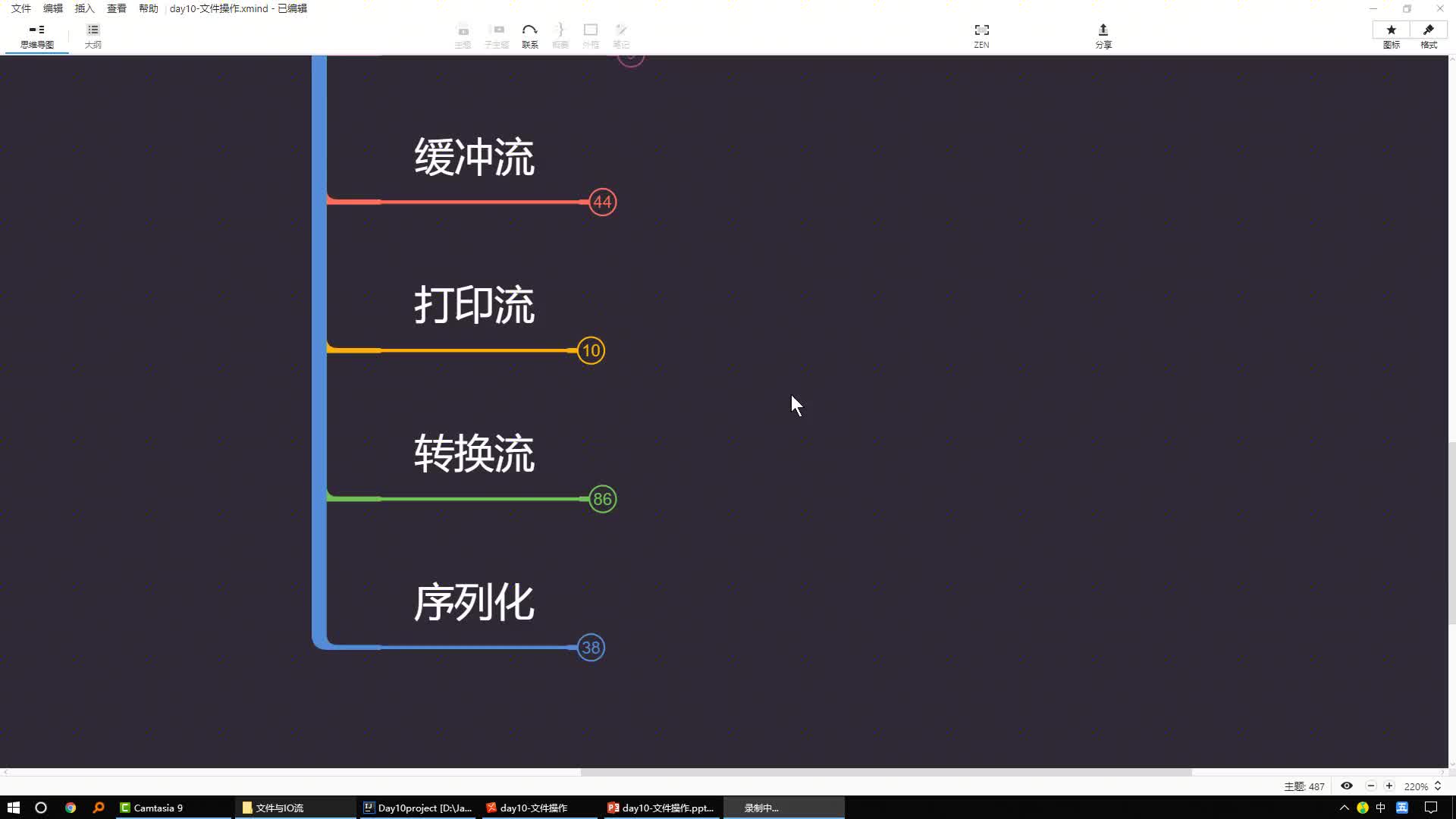Expand the 序列化 branch with 38 subtopics
Screen dimensions: 1456x819
591,648
